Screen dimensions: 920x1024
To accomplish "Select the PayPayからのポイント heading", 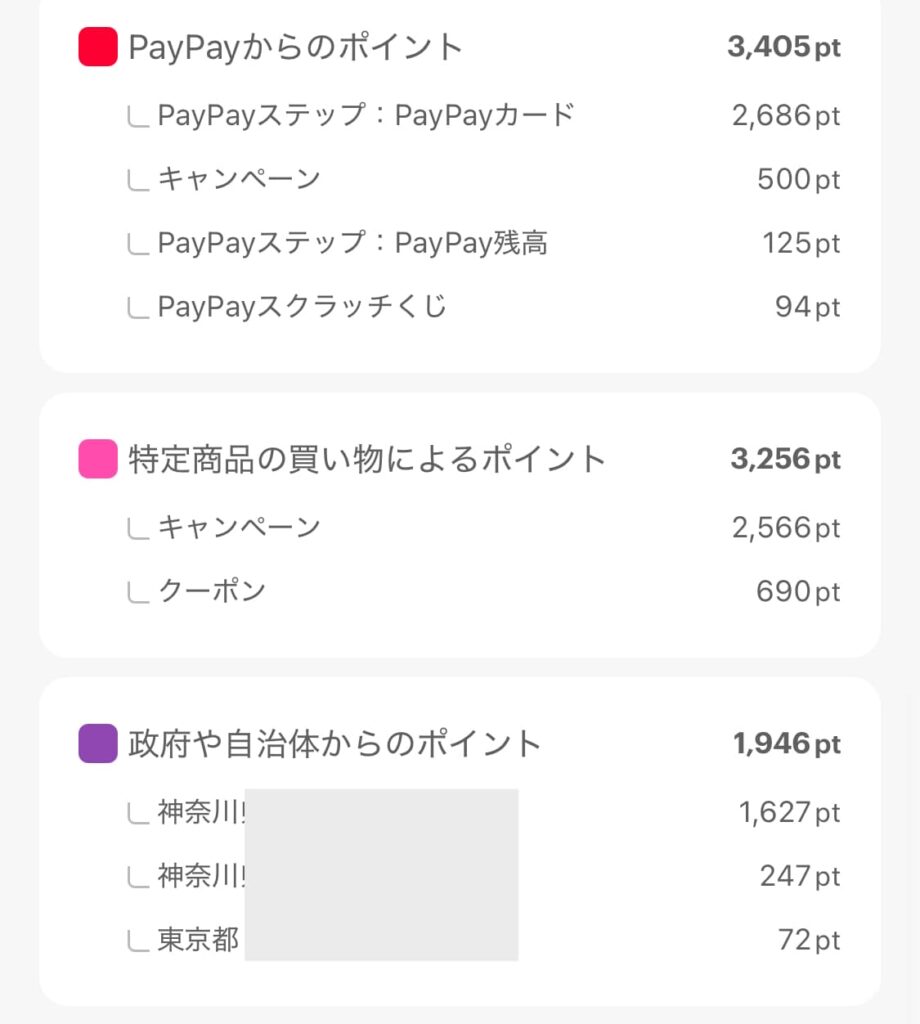I will click(x=296, y=47).
